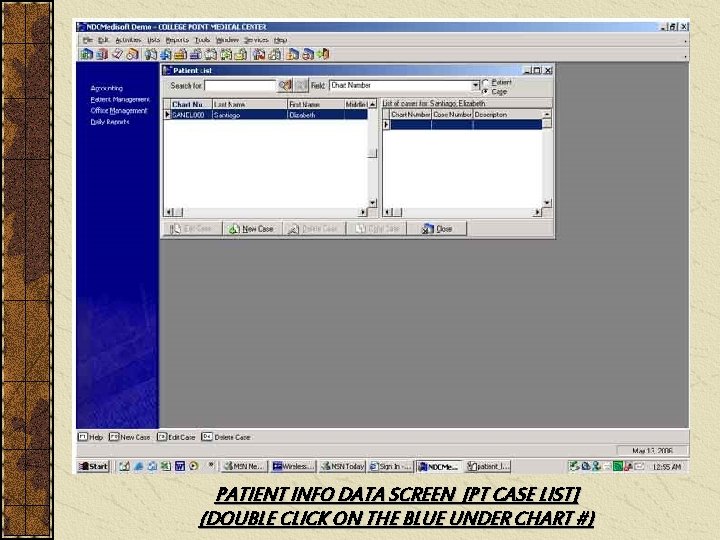Click the Word quick launch icon in taskbar
The image size is (720, 540).
[180, 467]
